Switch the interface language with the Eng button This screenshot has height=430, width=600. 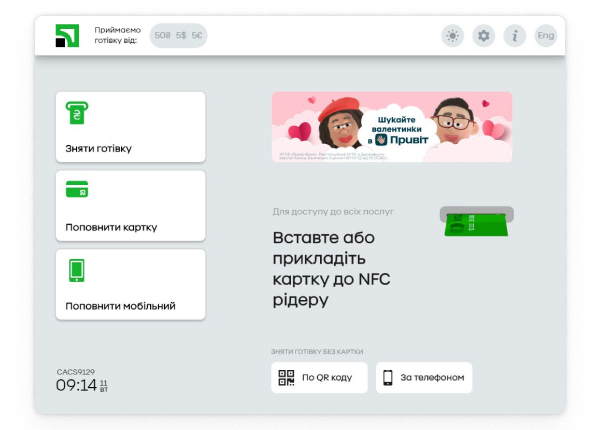coord(546,36)
